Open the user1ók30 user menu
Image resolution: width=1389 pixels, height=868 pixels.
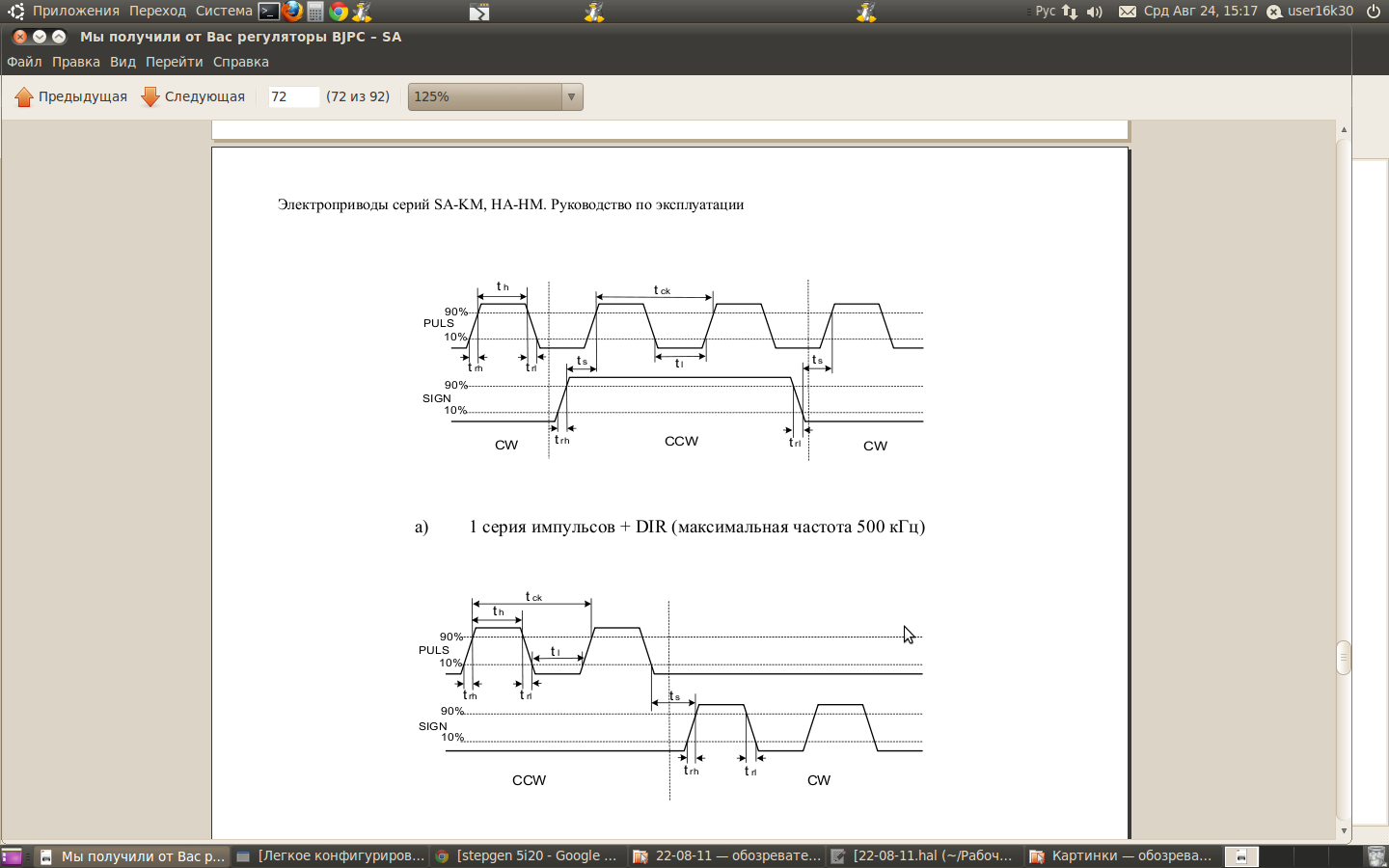coord(1310,12)
